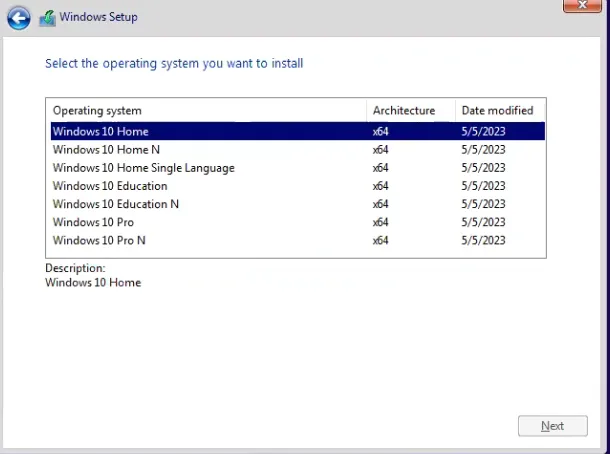The image size is (610, 454).
Task: Choose Windows 10 Pro N edition
Action: (x=298, y=240)
